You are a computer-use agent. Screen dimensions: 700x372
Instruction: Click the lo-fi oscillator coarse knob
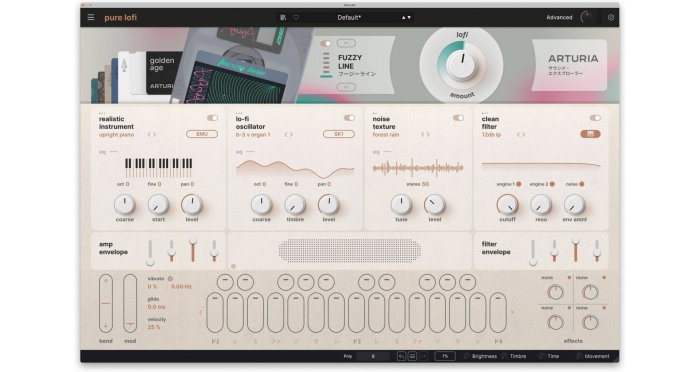point(262,205)
